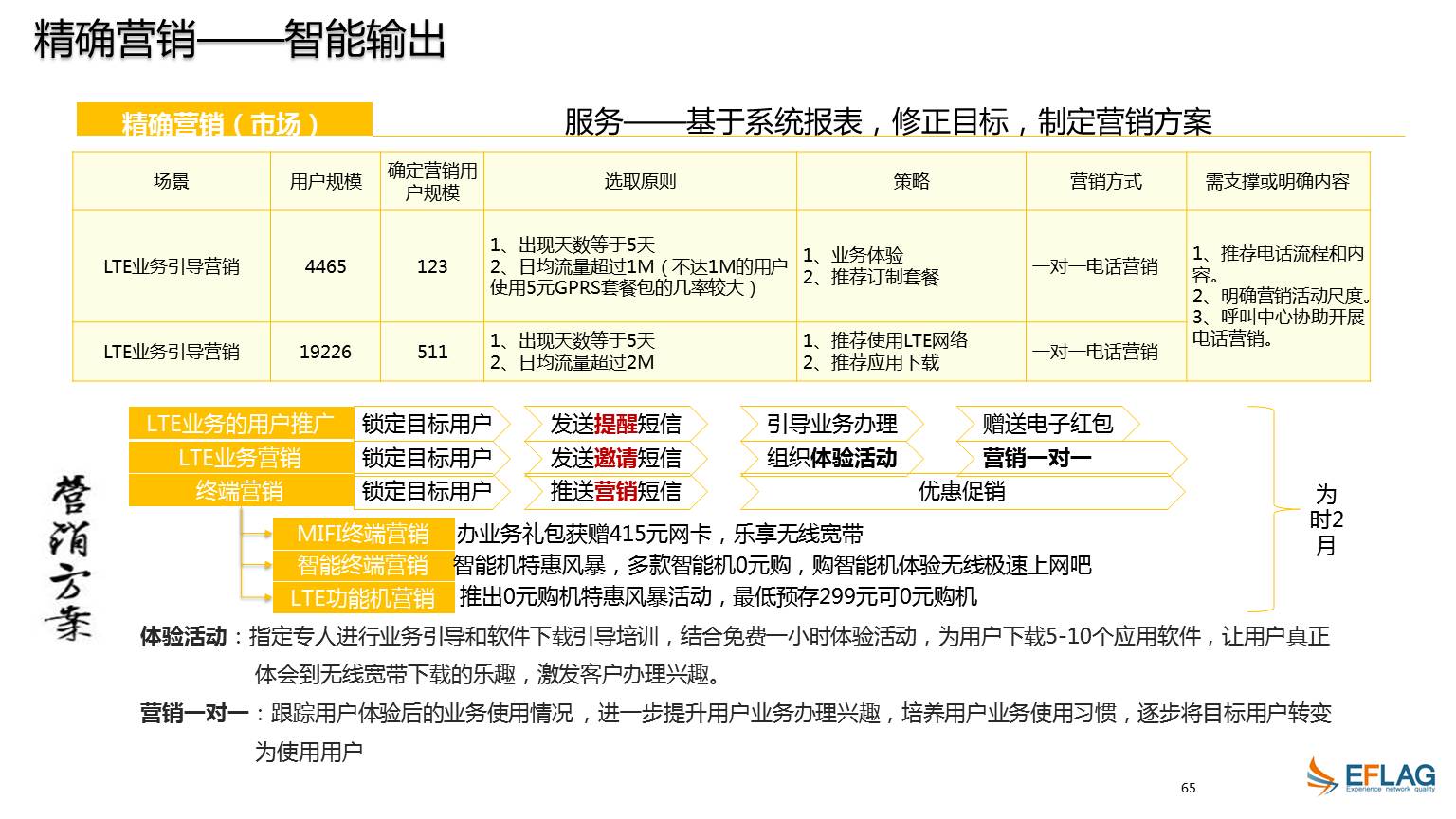Click 一对一电话营销 in the 511 row
Image resolution: width=1456 pixels, height=819 pixels.
pos(1105,352)
